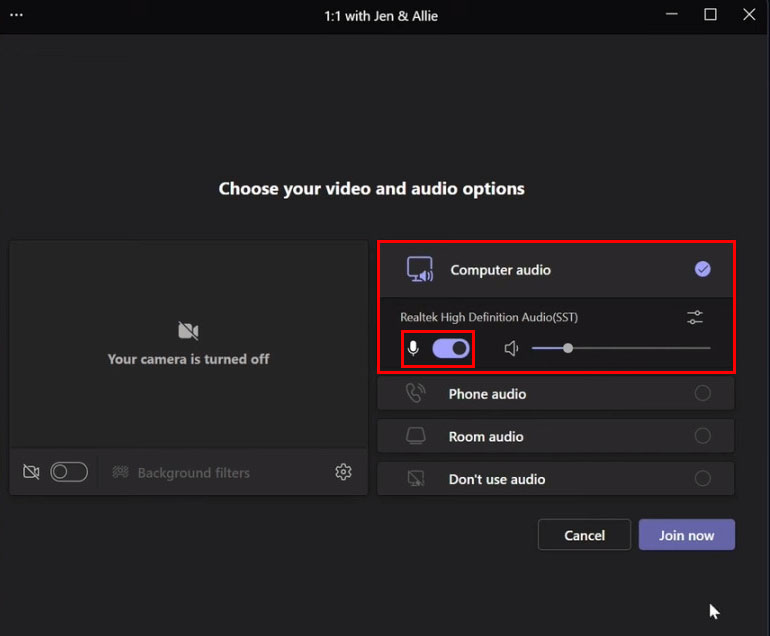Image resolution: width=770 pixels, height=636 pixels.
Task: Turn off the microphone toggle
Action: 451,348
